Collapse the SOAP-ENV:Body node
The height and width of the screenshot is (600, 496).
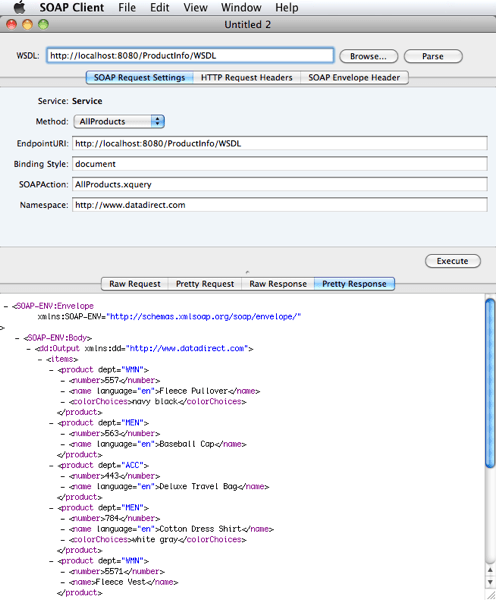tap(17, 338)
